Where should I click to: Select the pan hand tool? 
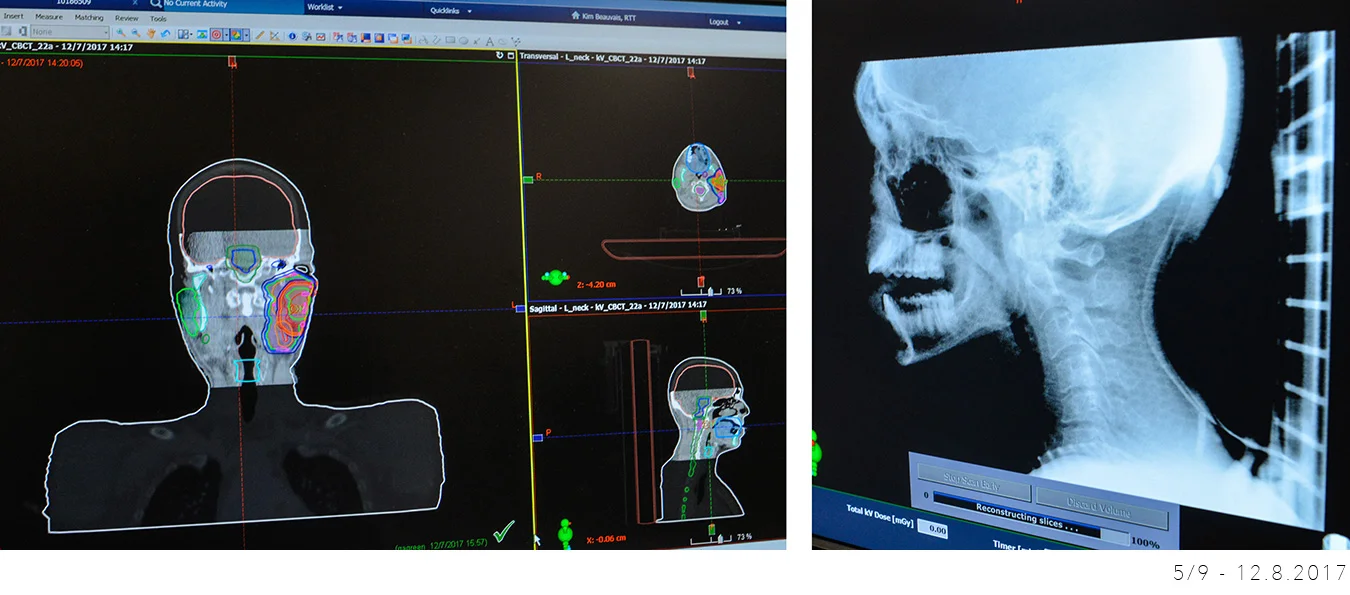[x=151, y=34]
